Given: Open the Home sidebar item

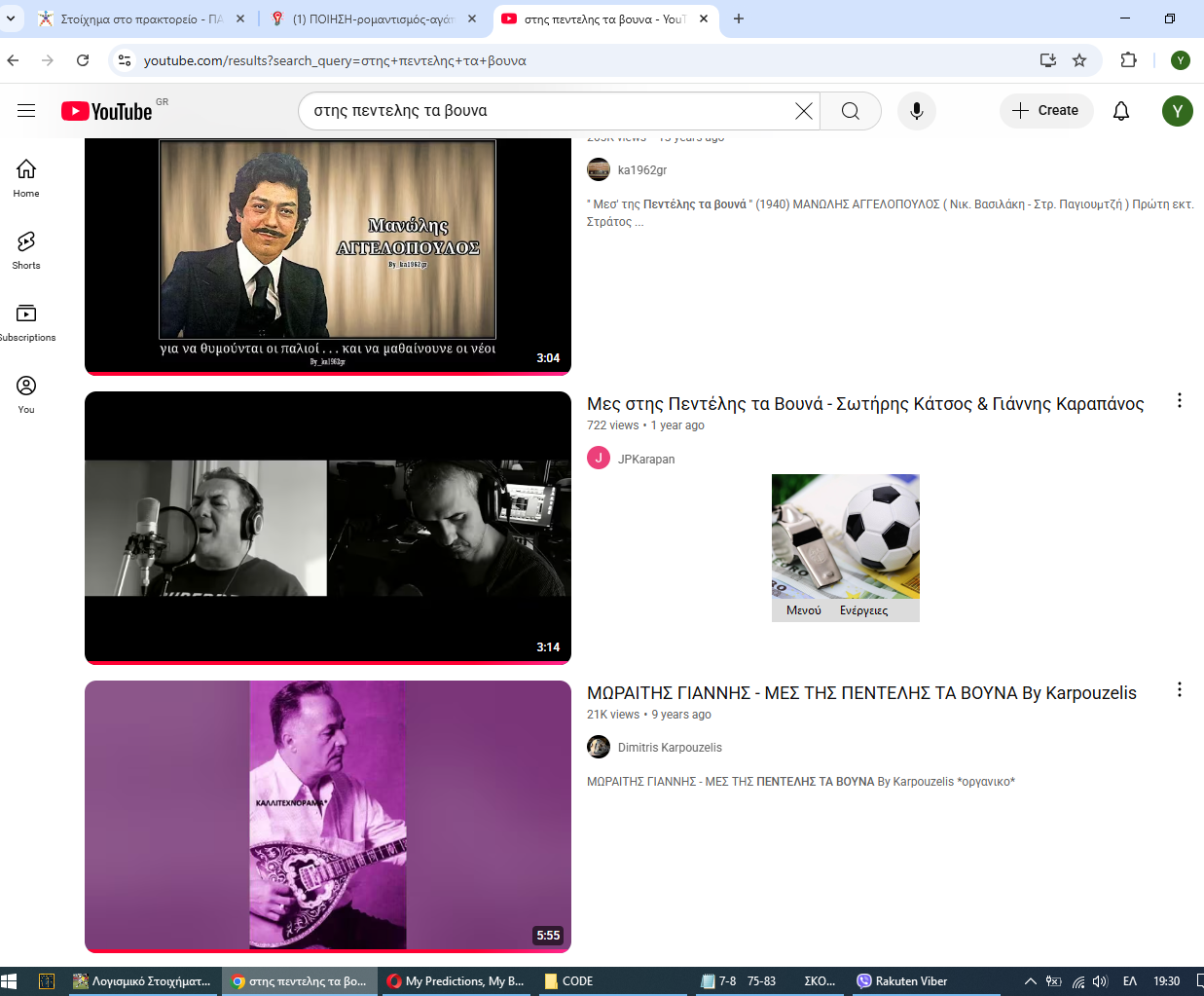Looking at the screenshot, I should tap(26, 177).
